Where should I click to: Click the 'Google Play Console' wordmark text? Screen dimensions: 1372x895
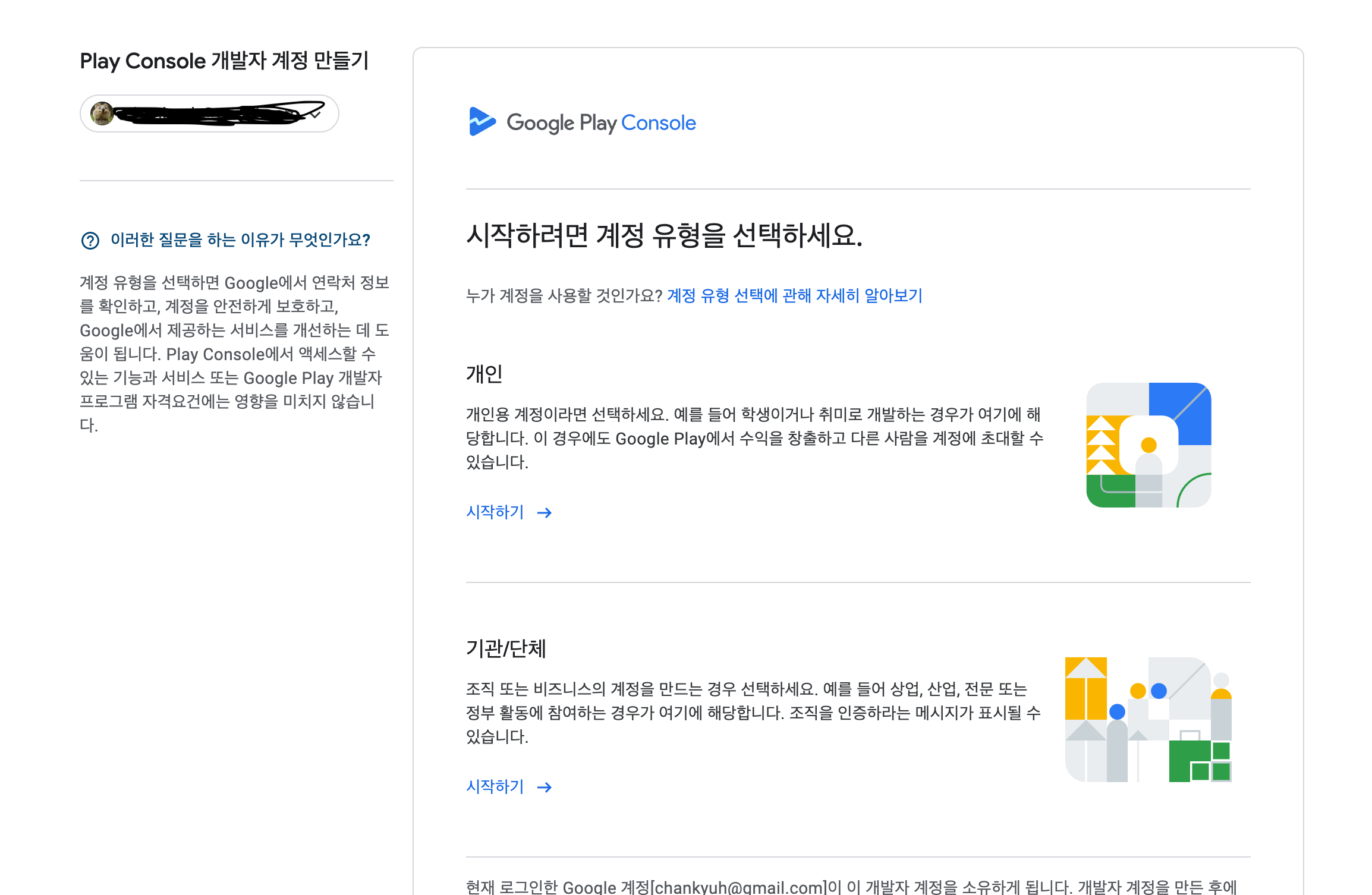pos(601,123)
